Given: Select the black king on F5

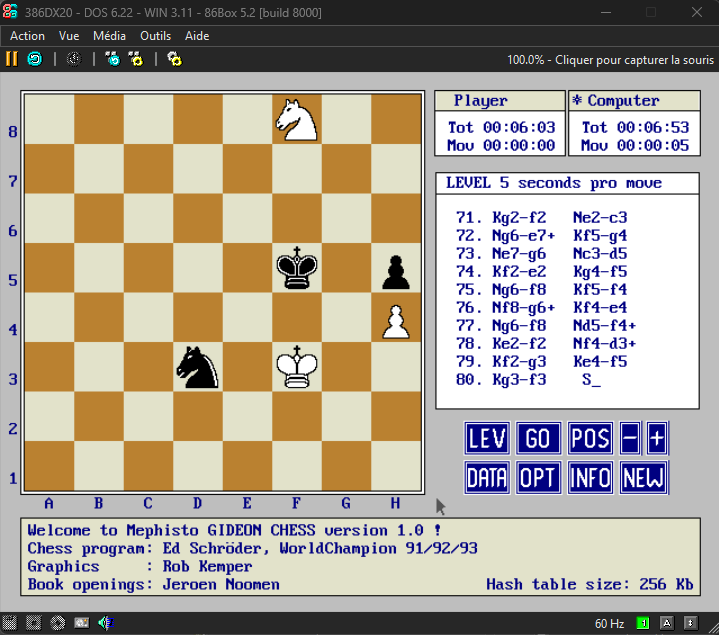Looking at the screenshot, I should [297, 268].
